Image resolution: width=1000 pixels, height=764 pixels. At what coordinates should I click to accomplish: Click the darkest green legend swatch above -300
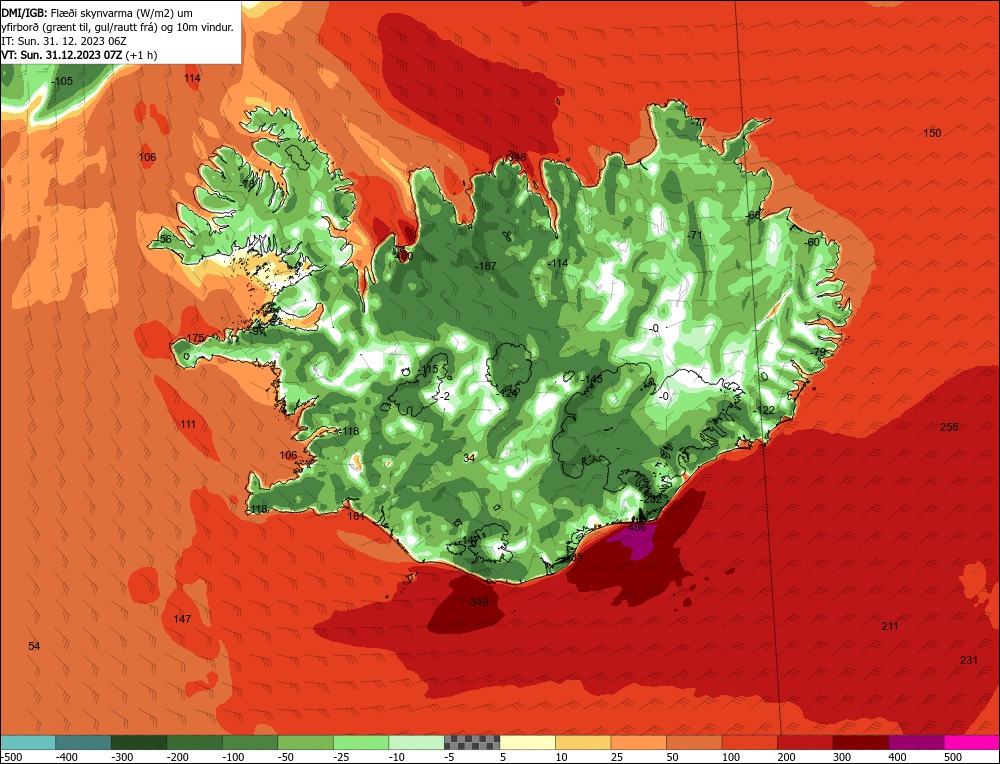139,742
